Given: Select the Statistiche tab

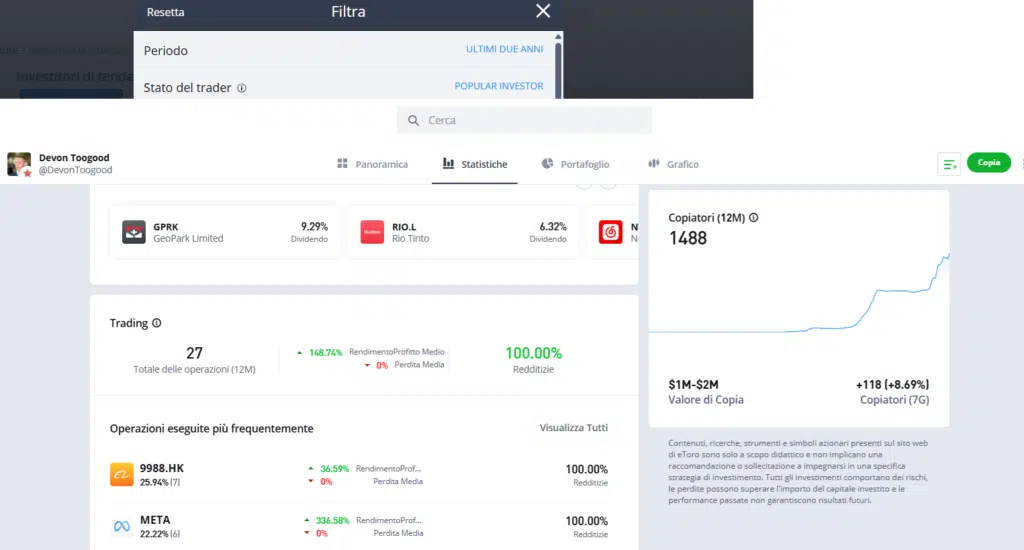Looking at the screenshot, I should pos(474,164).
